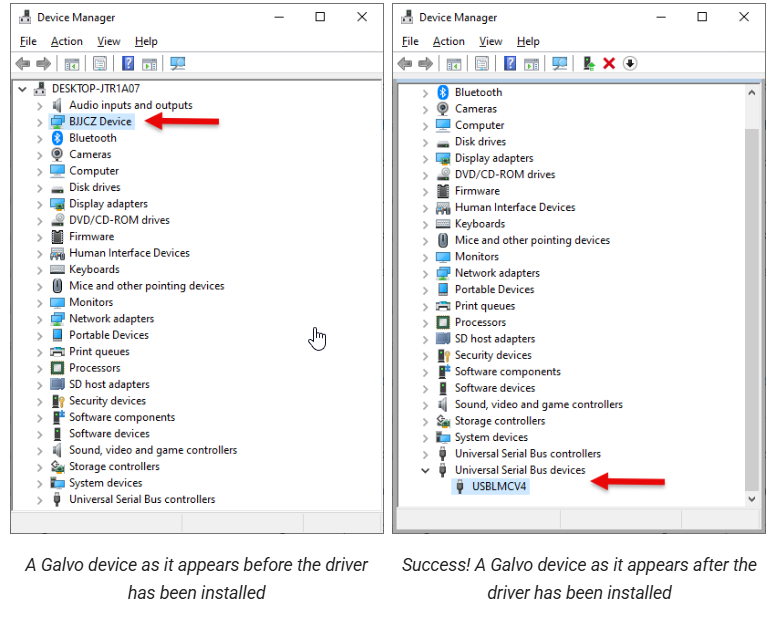Open the Action menu in left window
The height and width of the screenshot is (620, 780).
click(67, 41)
